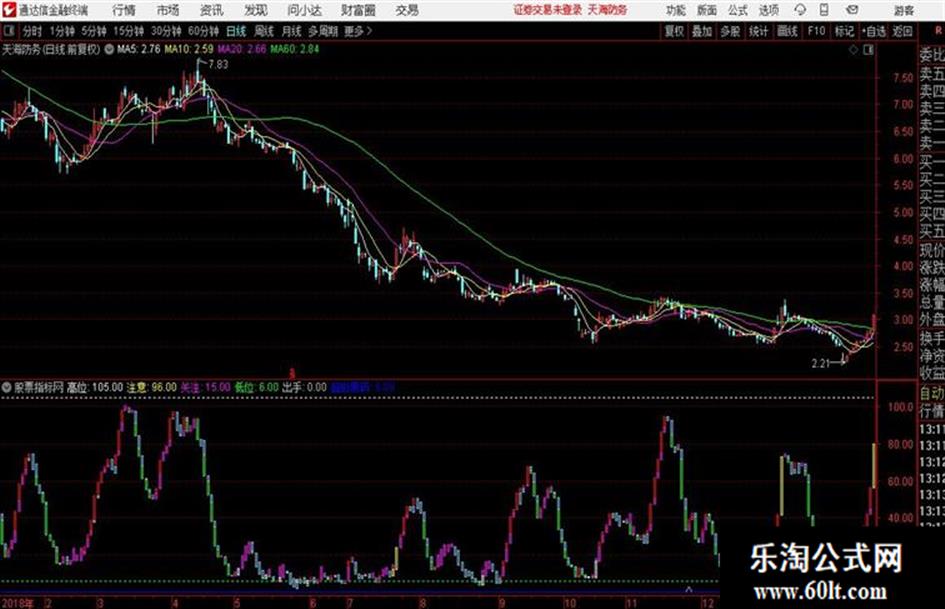Open the 多周期 multi-period view

323,31
